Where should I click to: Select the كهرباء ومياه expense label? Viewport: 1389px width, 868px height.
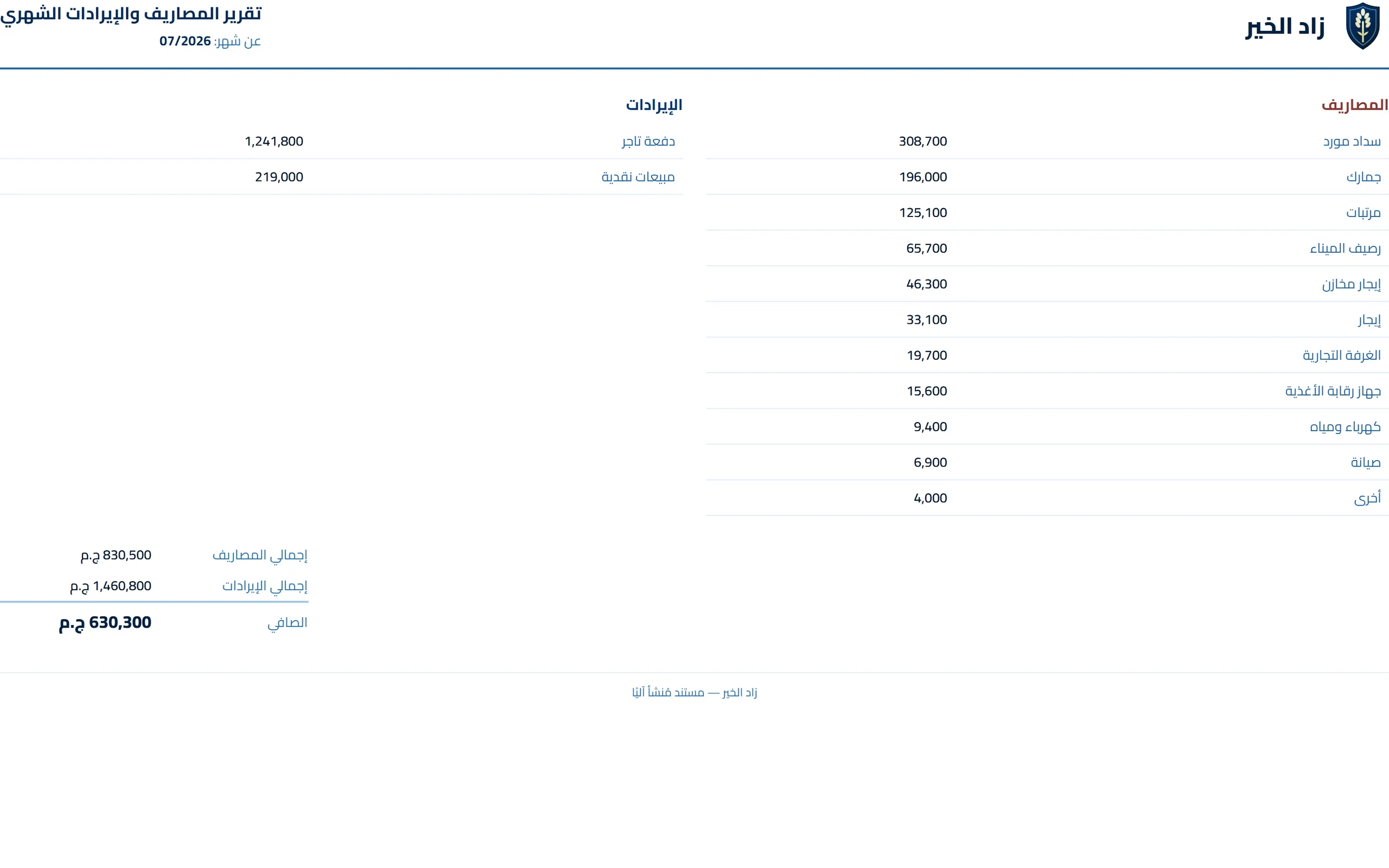coord(1345,426)
